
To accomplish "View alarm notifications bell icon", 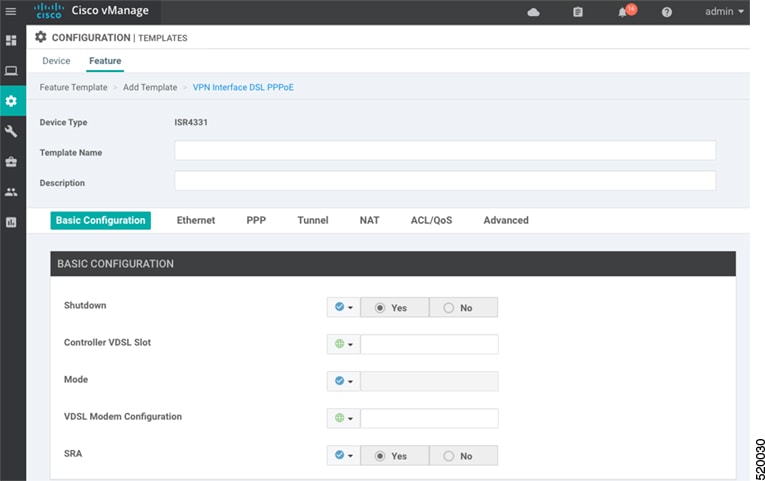I will pyautogui.click(x=623, y=12).
